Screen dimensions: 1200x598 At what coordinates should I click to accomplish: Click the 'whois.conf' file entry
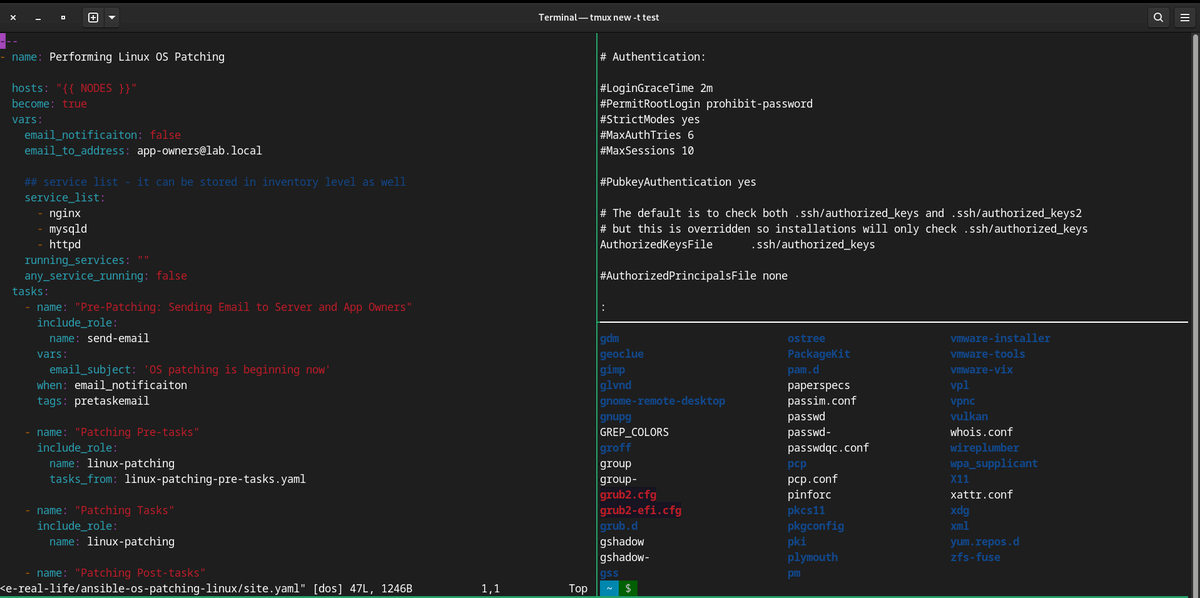[981, 432]
